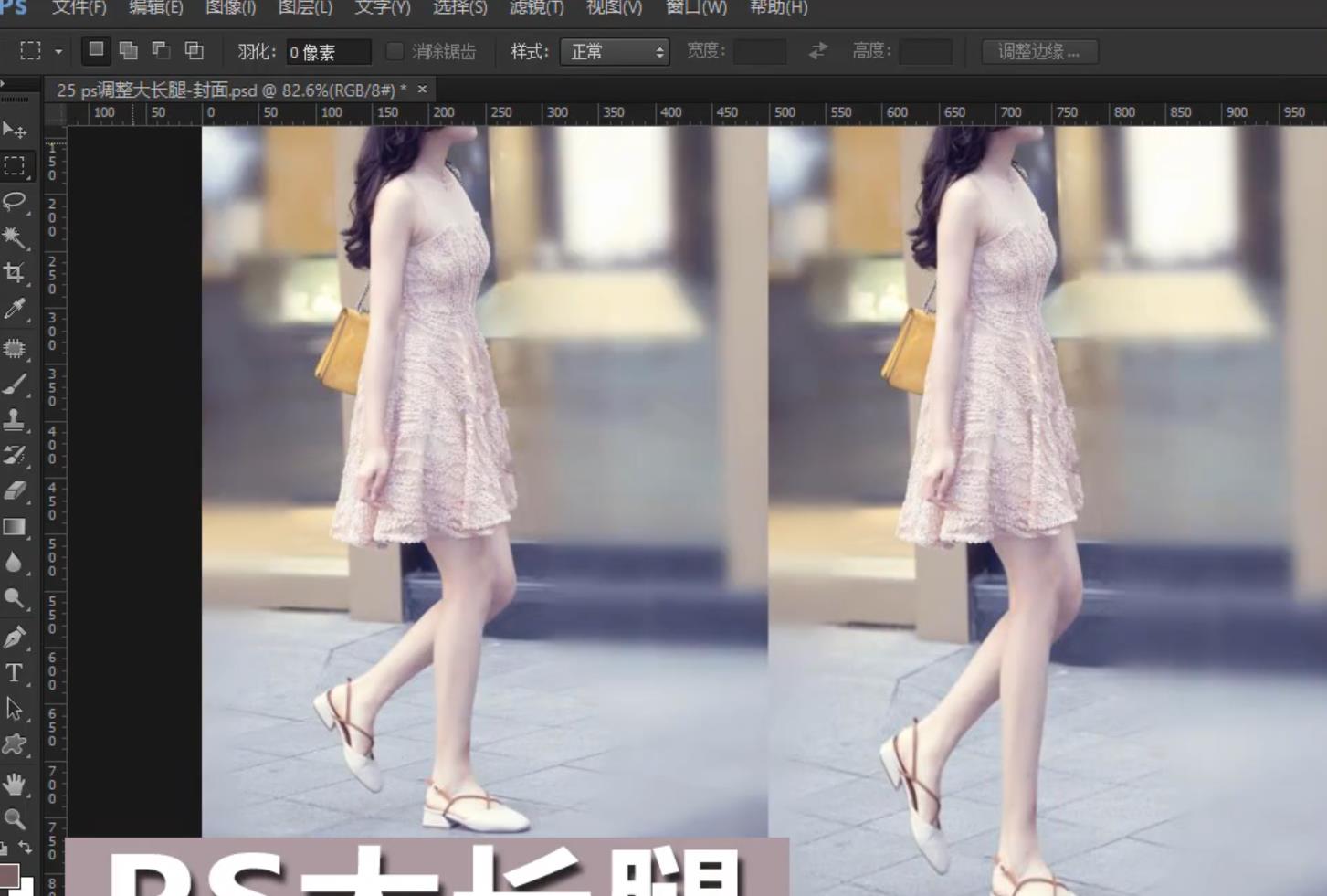The width and height of the screenshot is (1327, 896).
Task: Activate the Crop tool
Action: [x=15, y=273]
